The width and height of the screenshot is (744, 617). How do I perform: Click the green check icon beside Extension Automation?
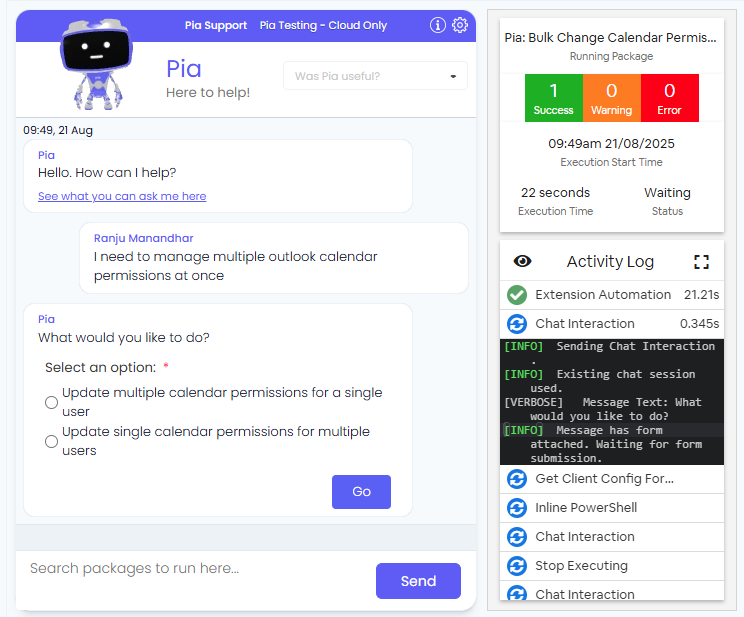pos(517,295)
